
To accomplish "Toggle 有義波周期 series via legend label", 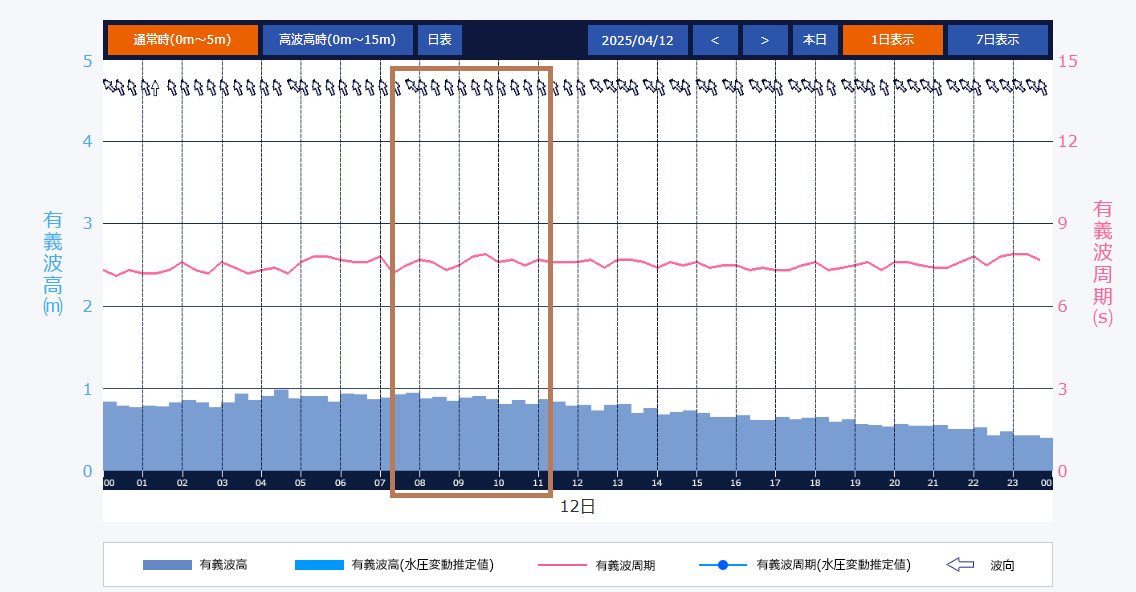I will click(625, 565).
